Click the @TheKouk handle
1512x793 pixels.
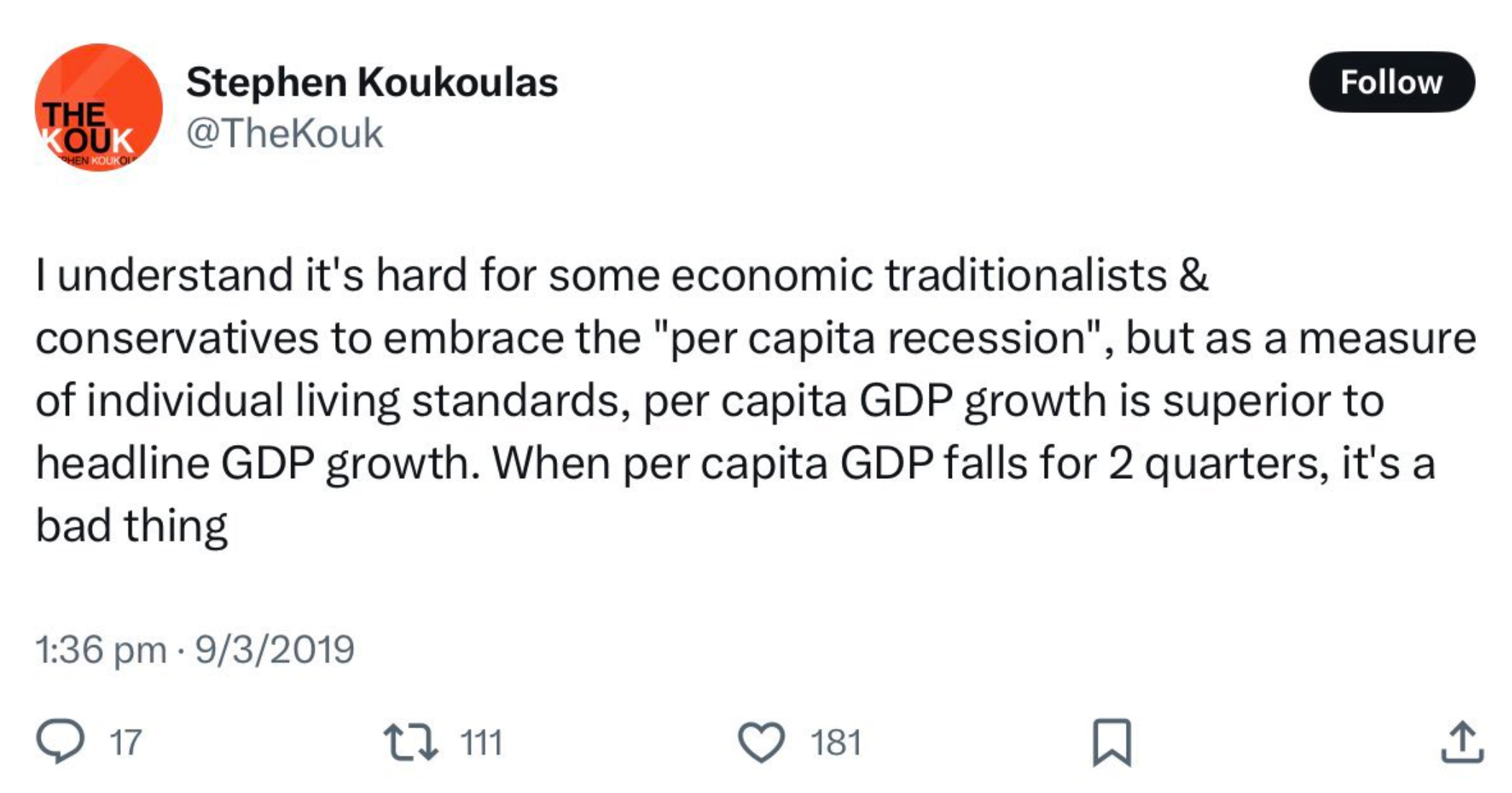[x=285, y=134]
